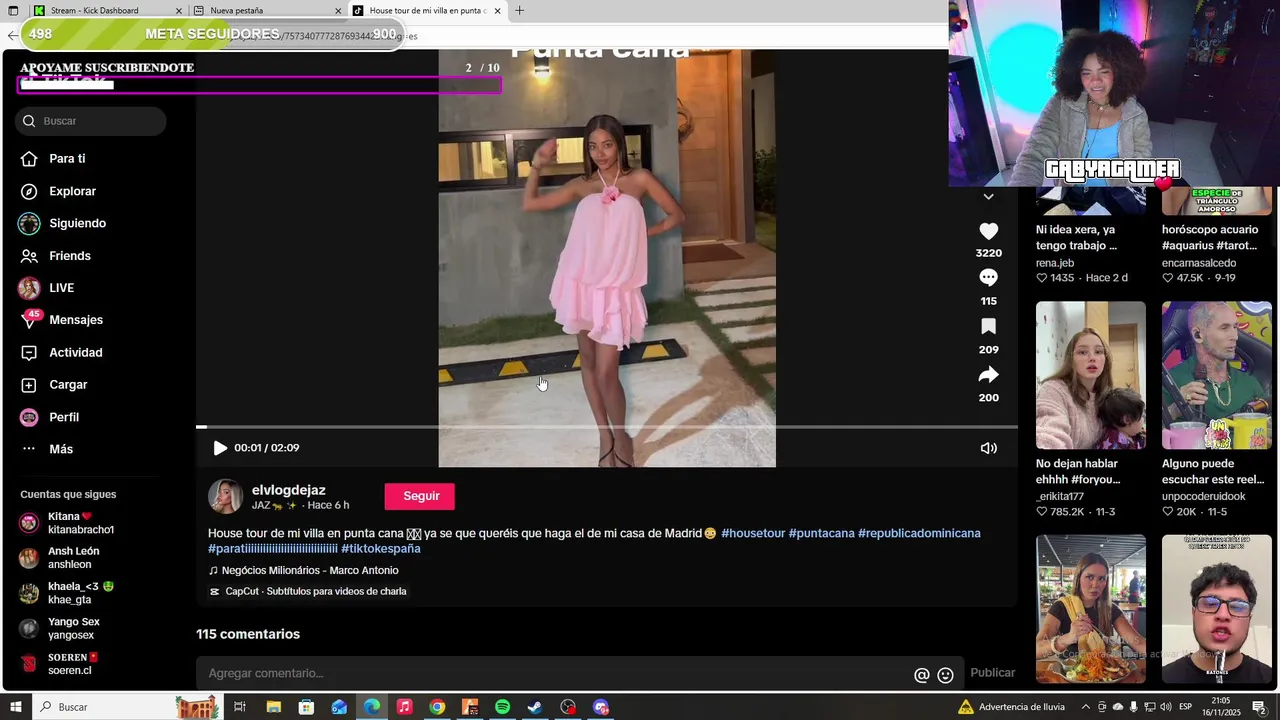Open #tiktokespaña hashtag
1280x720 pixels.
tap(381, 548)
